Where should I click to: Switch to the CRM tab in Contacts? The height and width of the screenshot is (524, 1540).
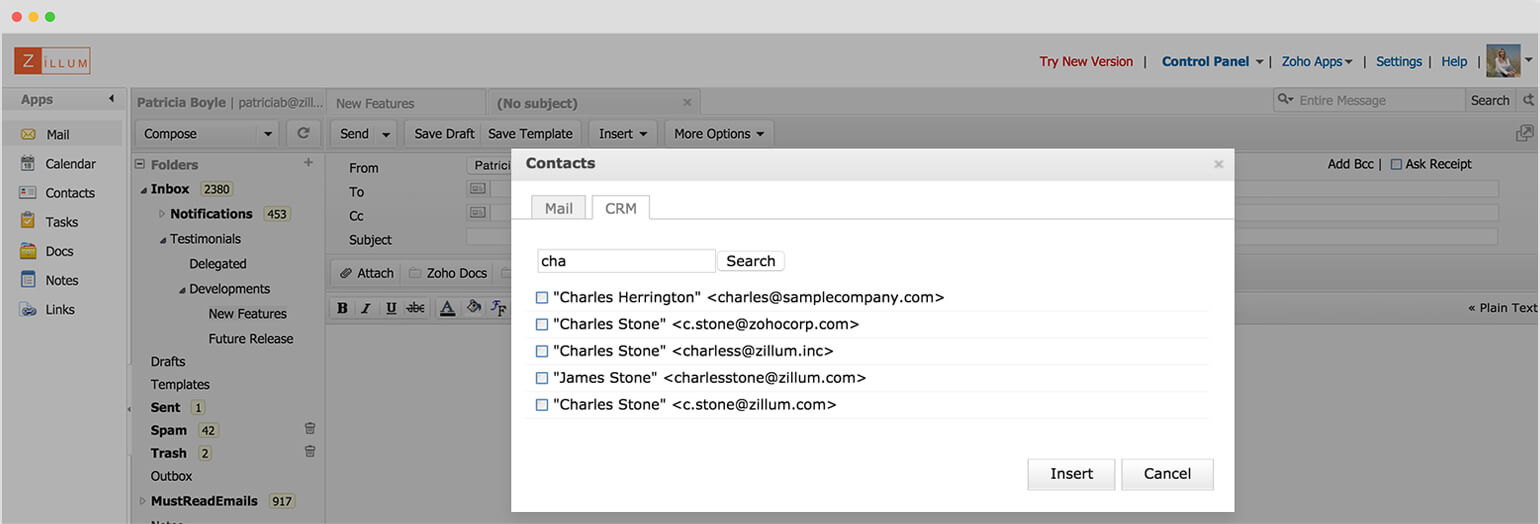tap(621, 208)
